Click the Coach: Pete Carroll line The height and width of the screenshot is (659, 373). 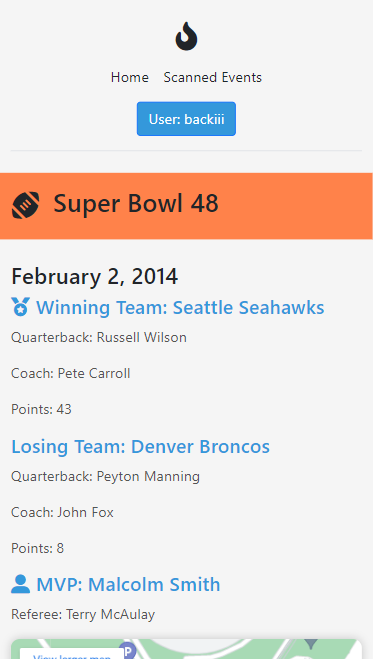pyautogui.click(x=71, y=373)
